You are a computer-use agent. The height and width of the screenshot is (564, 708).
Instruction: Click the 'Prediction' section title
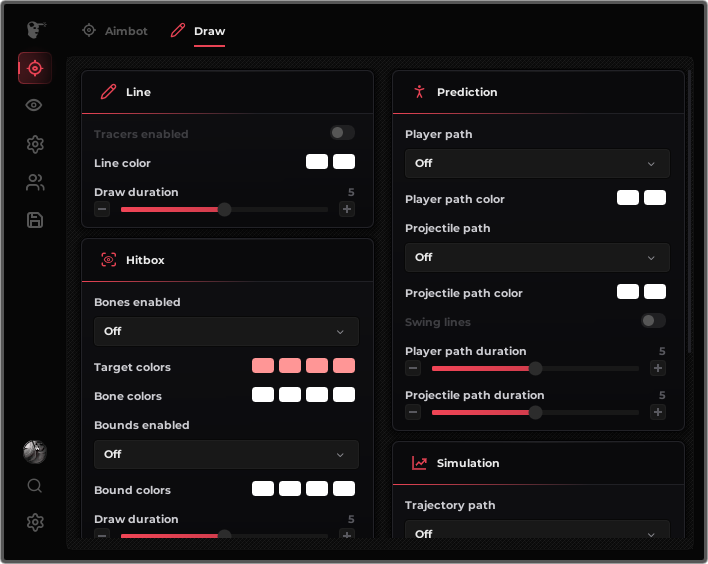pos(467,92)
